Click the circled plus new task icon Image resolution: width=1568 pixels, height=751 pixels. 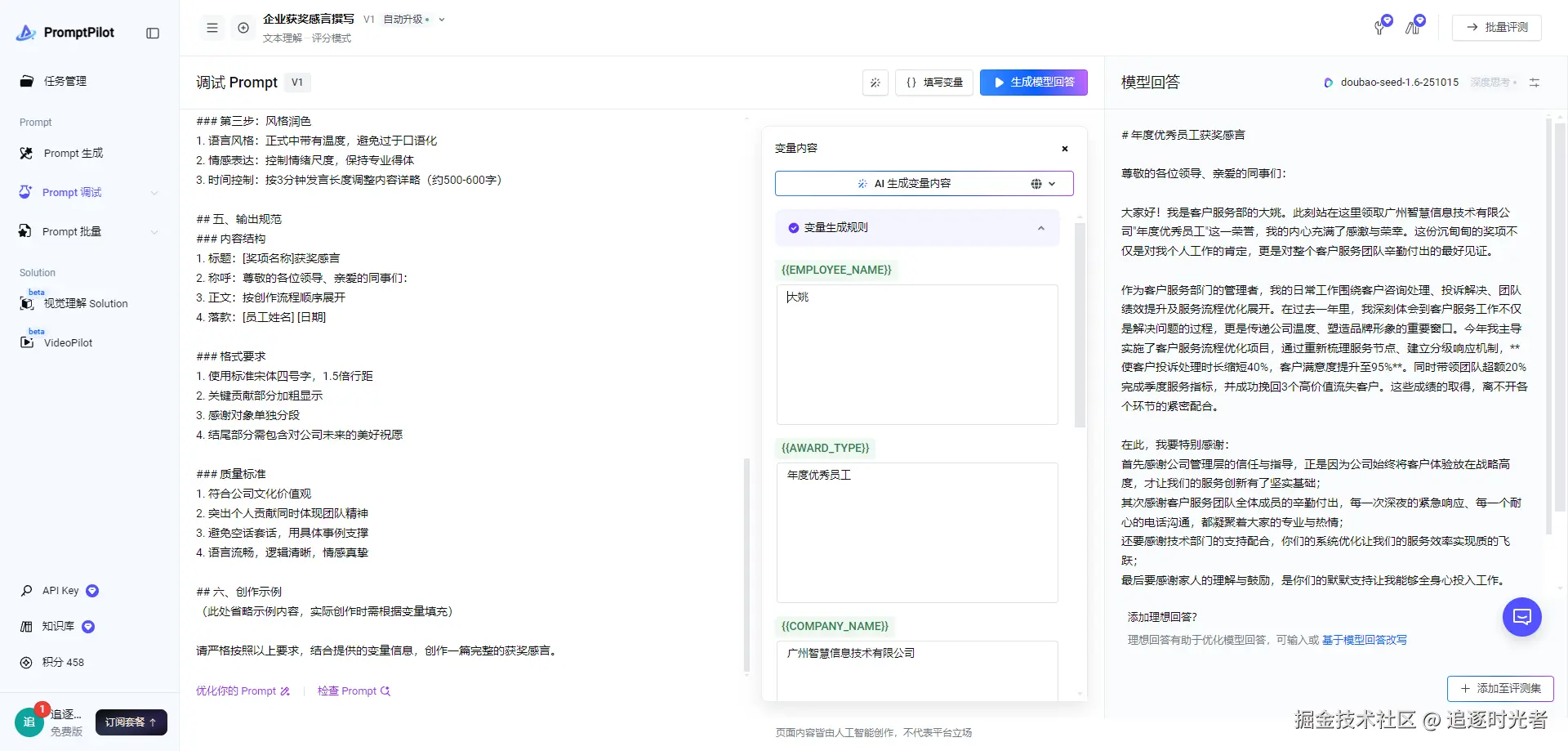[x=243, y=28]
